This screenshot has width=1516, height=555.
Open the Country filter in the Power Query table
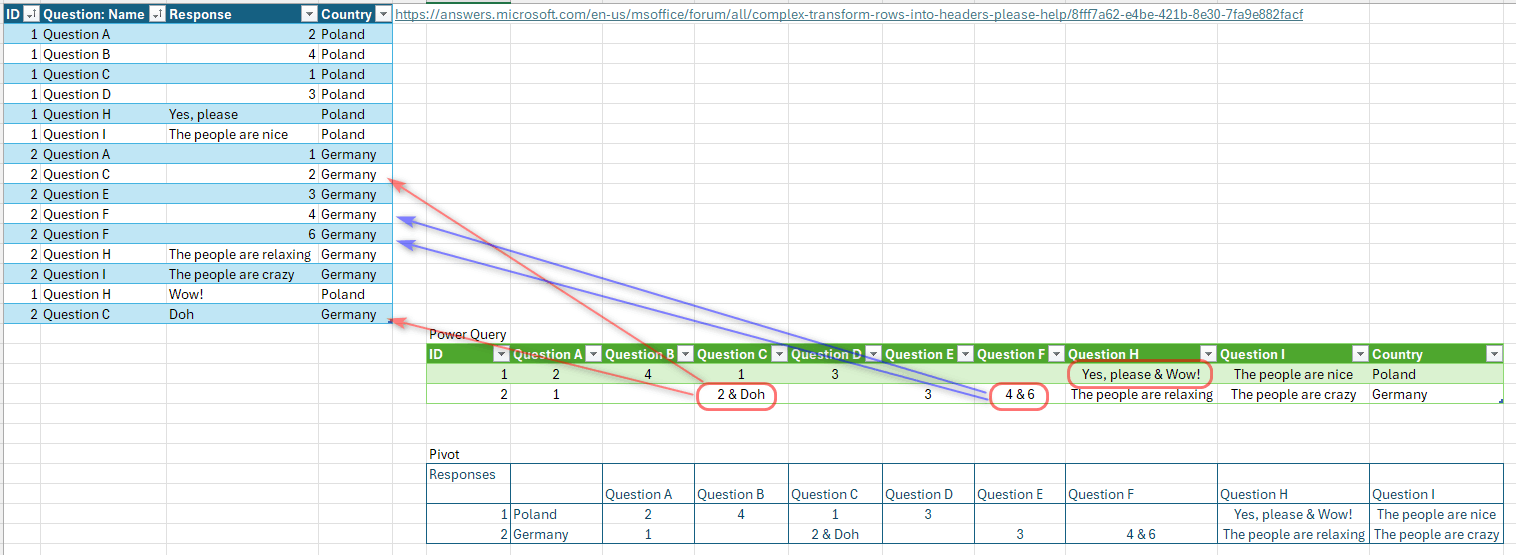1494,354
